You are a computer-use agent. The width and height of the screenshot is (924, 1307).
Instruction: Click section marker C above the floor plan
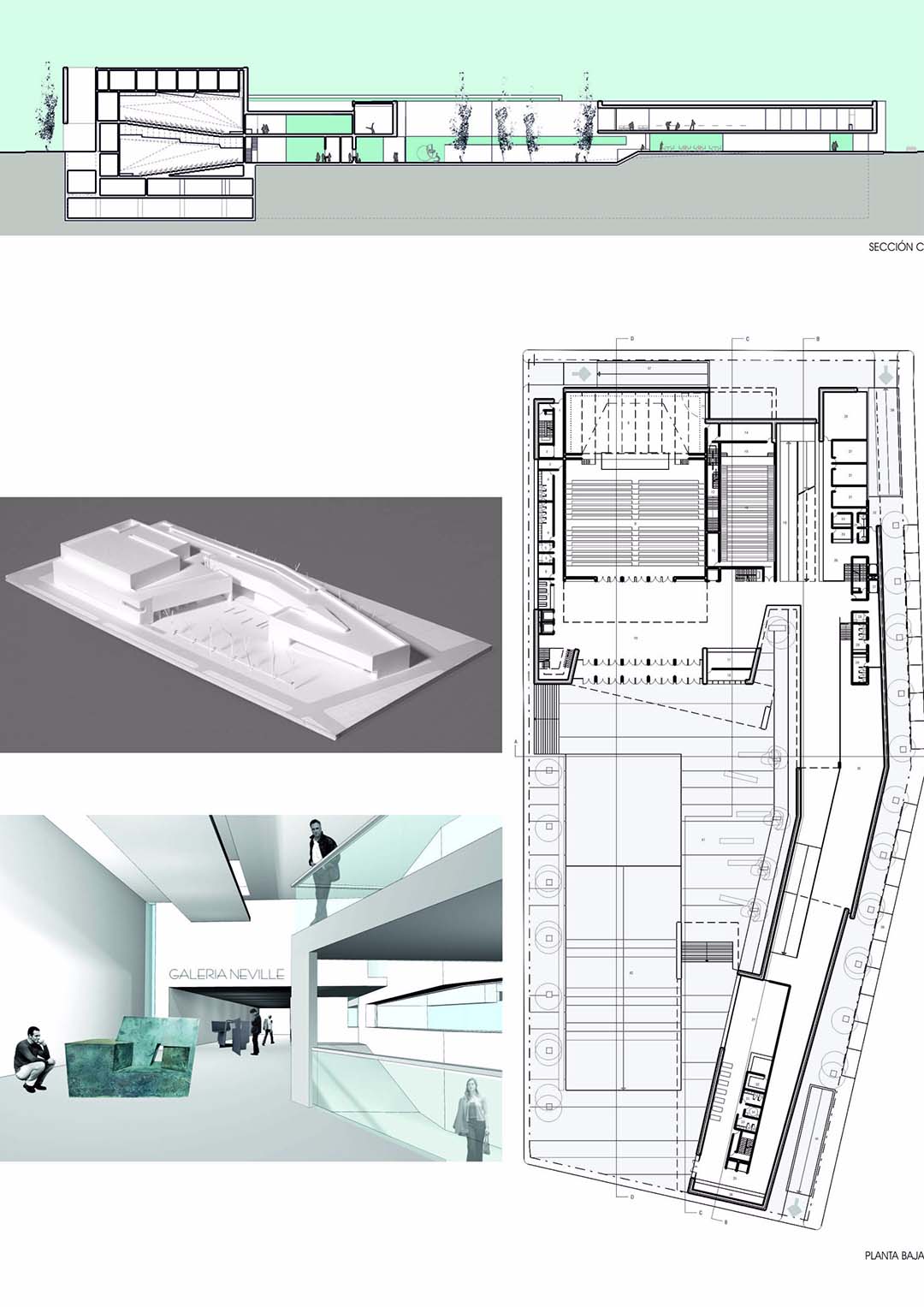tap(747, 339)
